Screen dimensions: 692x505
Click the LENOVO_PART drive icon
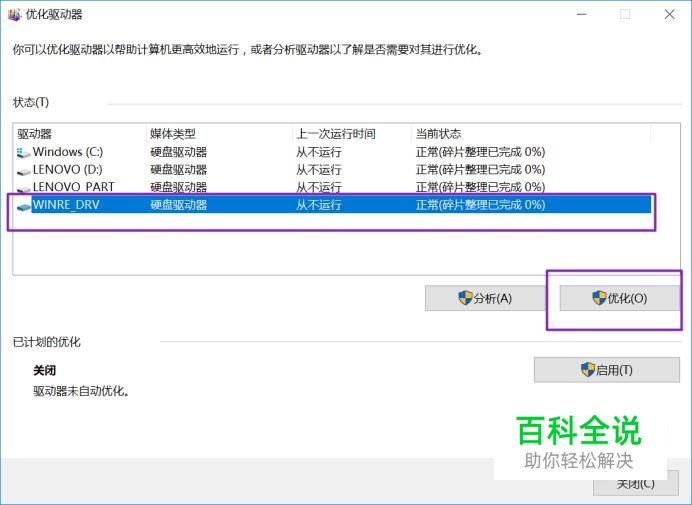[x=23, y=188]
